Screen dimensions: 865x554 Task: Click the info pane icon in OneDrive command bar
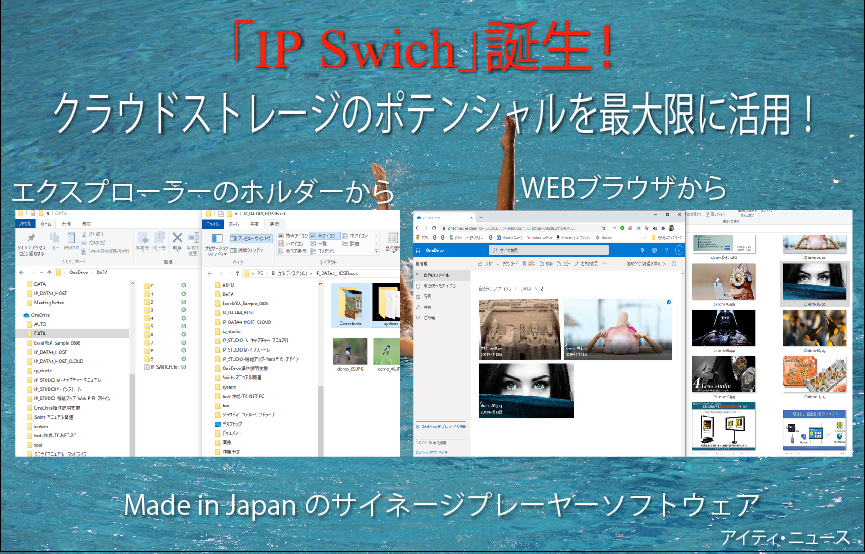(674, 264)
